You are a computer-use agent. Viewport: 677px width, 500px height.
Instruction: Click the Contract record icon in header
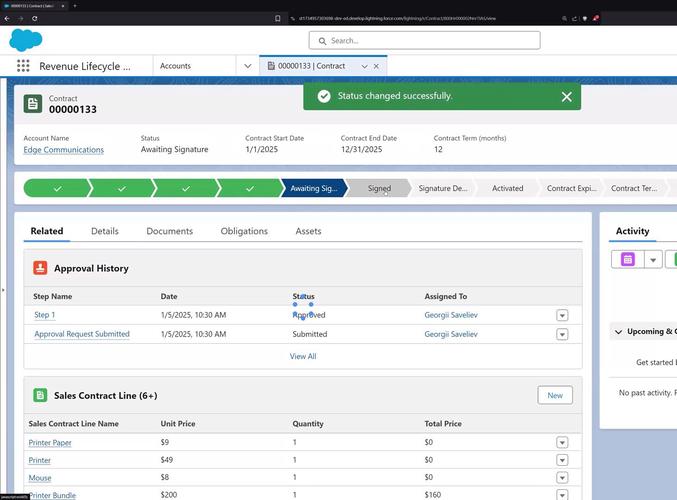pyautogui.click(x=33, y=104)
